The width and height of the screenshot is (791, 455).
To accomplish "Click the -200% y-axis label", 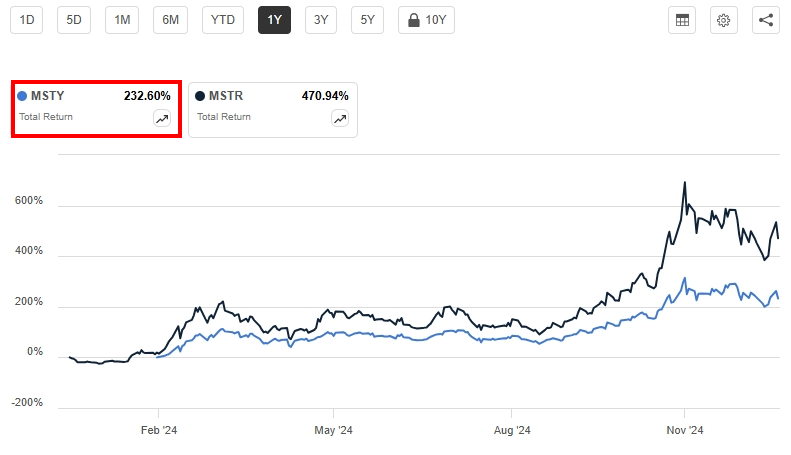I will pyautogui.click(x=27, y=403).
